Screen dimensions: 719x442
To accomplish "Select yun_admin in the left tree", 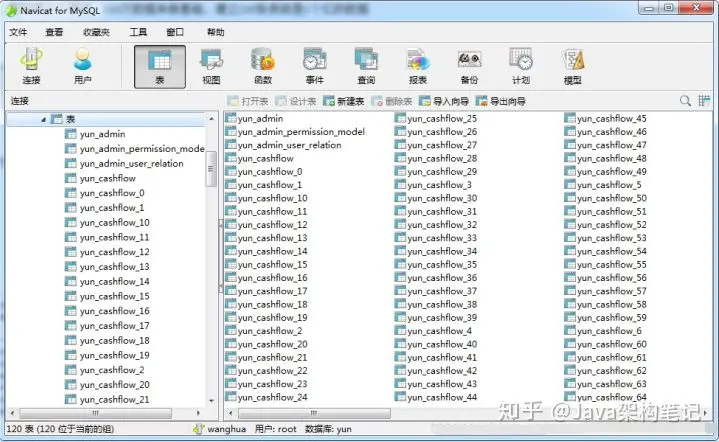I will coord(102,134).
